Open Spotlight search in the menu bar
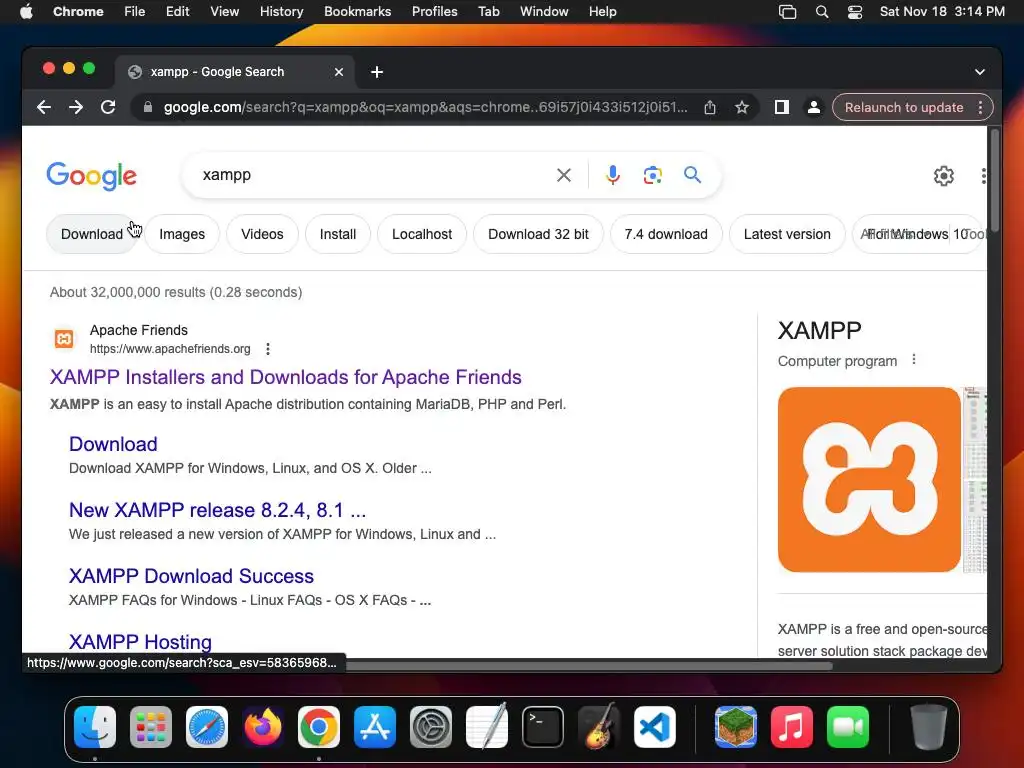Image resolution: width=1024 pixels, height=768 pixels. (822, 12)
